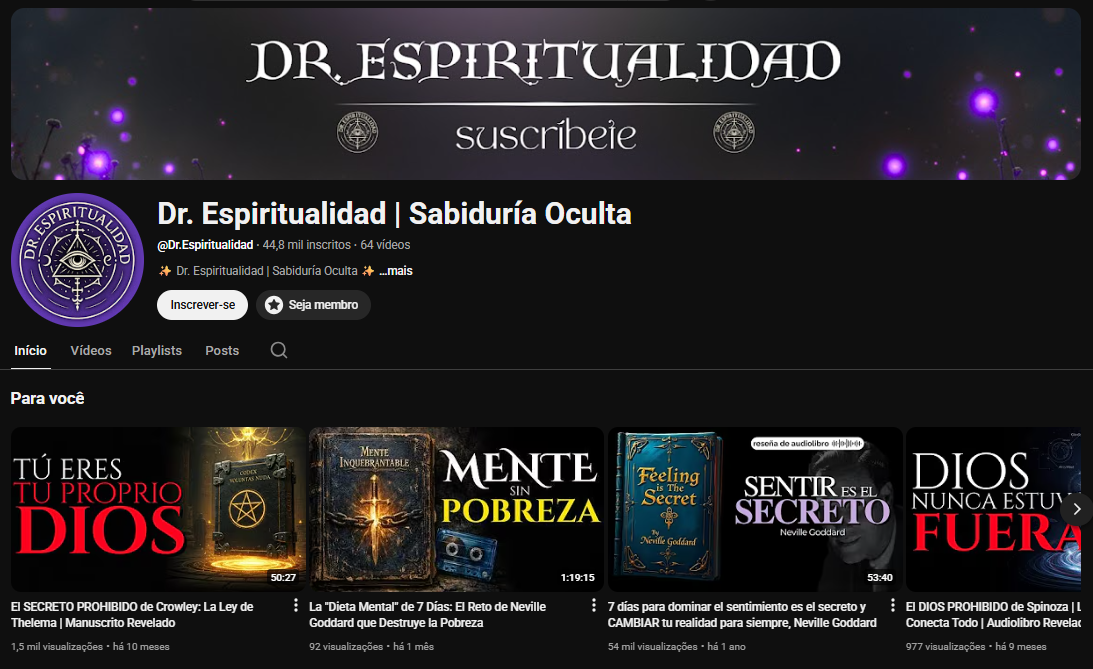Image resolution: width=1093 pixels, height=669 pixels.
Task: Open the Sentir es el Secreto thumbnail
Action: pos(755,509)
